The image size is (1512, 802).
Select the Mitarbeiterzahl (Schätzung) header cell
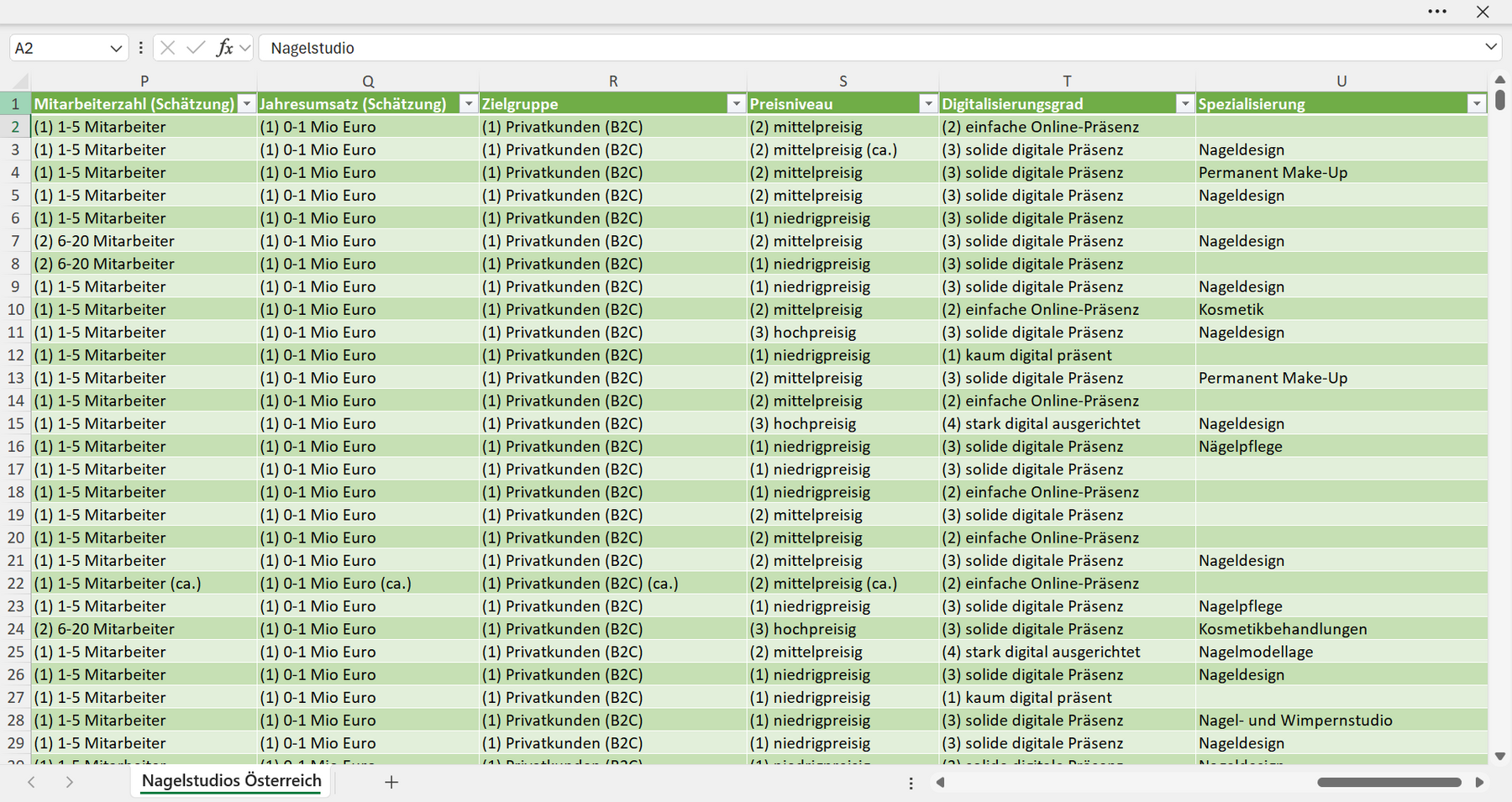click(144, 104)
